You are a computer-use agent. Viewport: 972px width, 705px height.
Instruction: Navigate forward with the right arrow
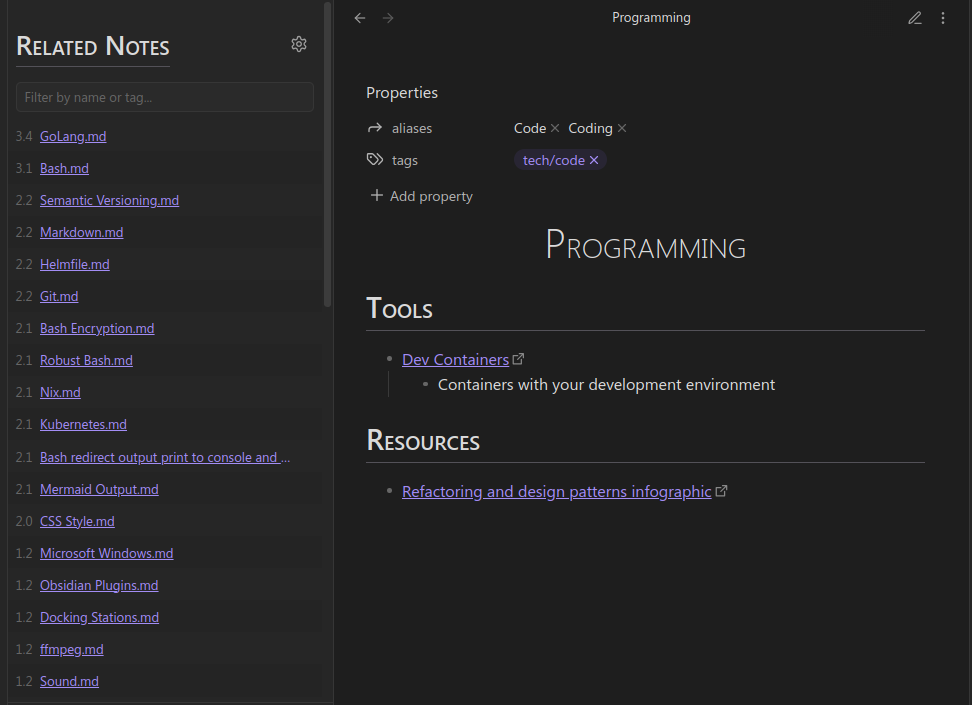(x=388, y=18)
